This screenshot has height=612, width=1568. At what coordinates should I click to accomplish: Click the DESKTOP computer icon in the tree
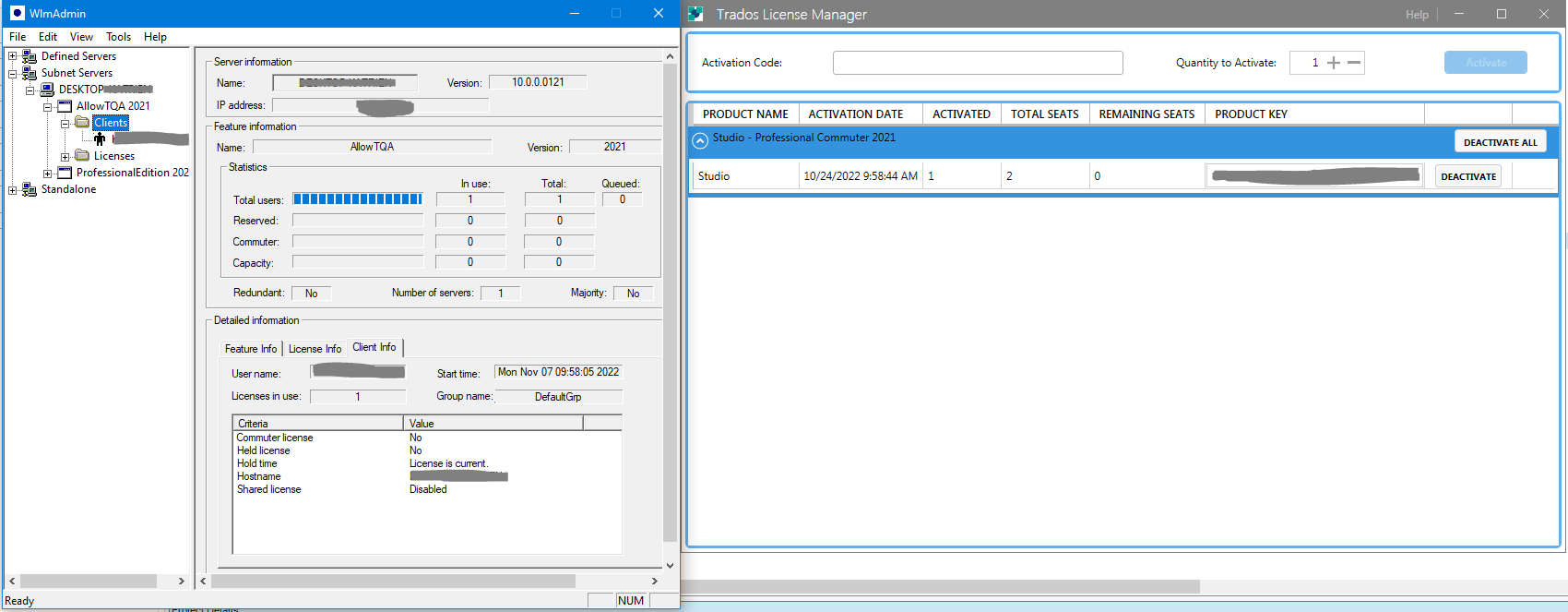pyautogui.click(x=47, y=90)
